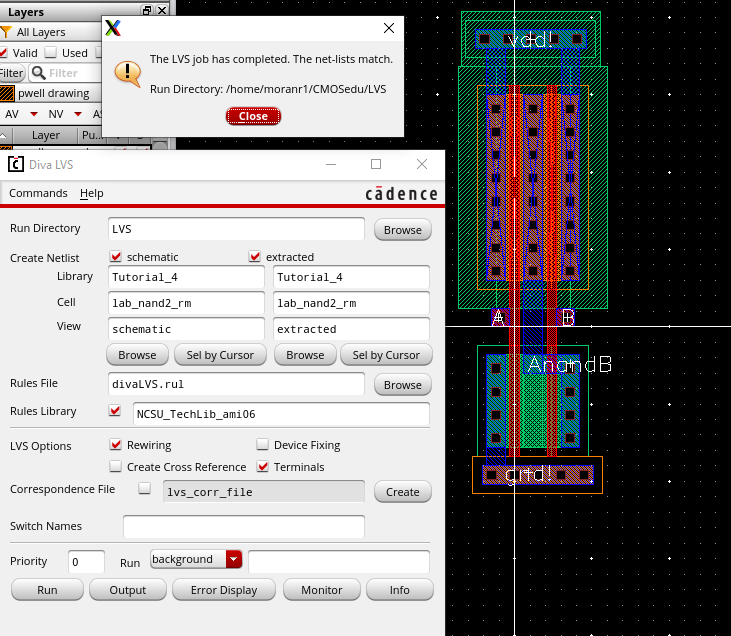Click the Run button
Viewport: 731px width, 636px height.
pos(47,590)
